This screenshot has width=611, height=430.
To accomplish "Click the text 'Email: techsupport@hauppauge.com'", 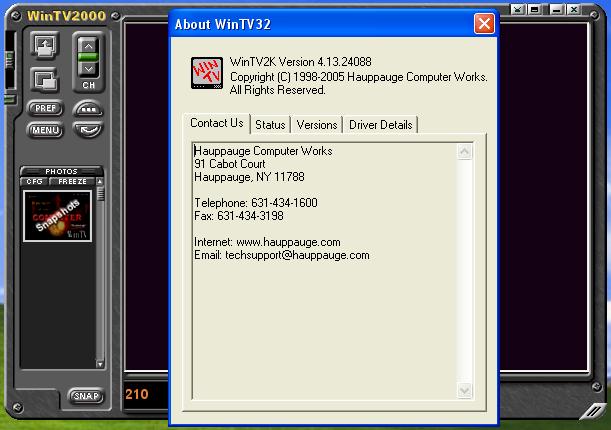I will click(282, 256).
